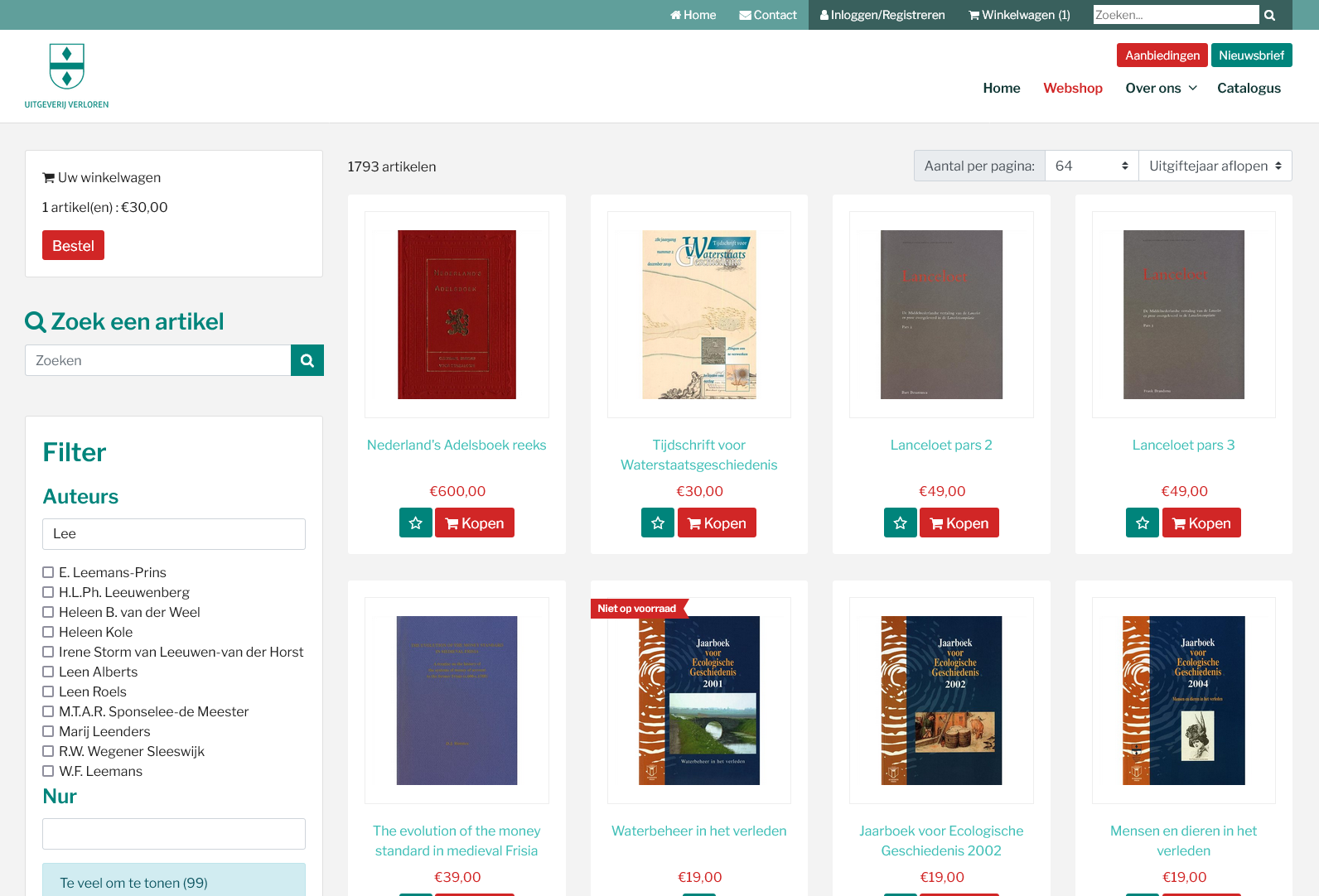Check the Heleen Kole filter
This screenshot has height=896, width=1319.
(x=48, y=632)
